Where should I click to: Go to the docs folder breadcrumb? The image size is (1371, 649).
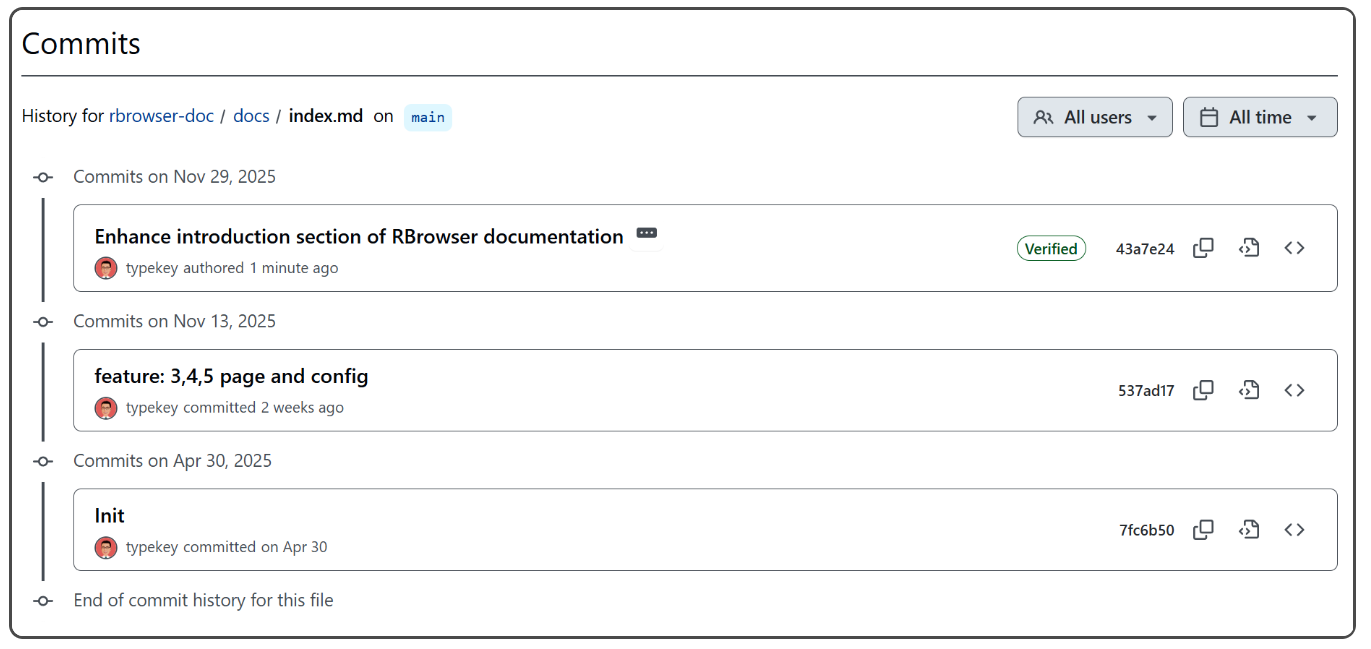pyautogui.click(x=251, y=116)
